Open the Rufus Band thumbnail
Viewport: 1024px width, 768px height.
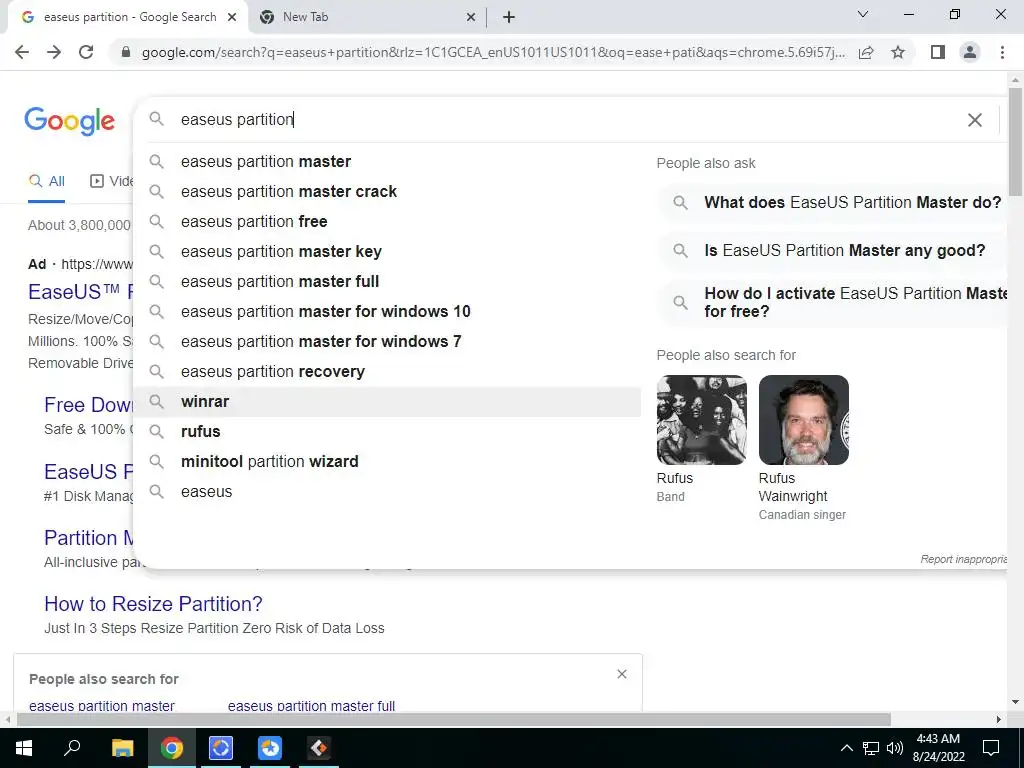pyautogui.click(x=701, y=420)
